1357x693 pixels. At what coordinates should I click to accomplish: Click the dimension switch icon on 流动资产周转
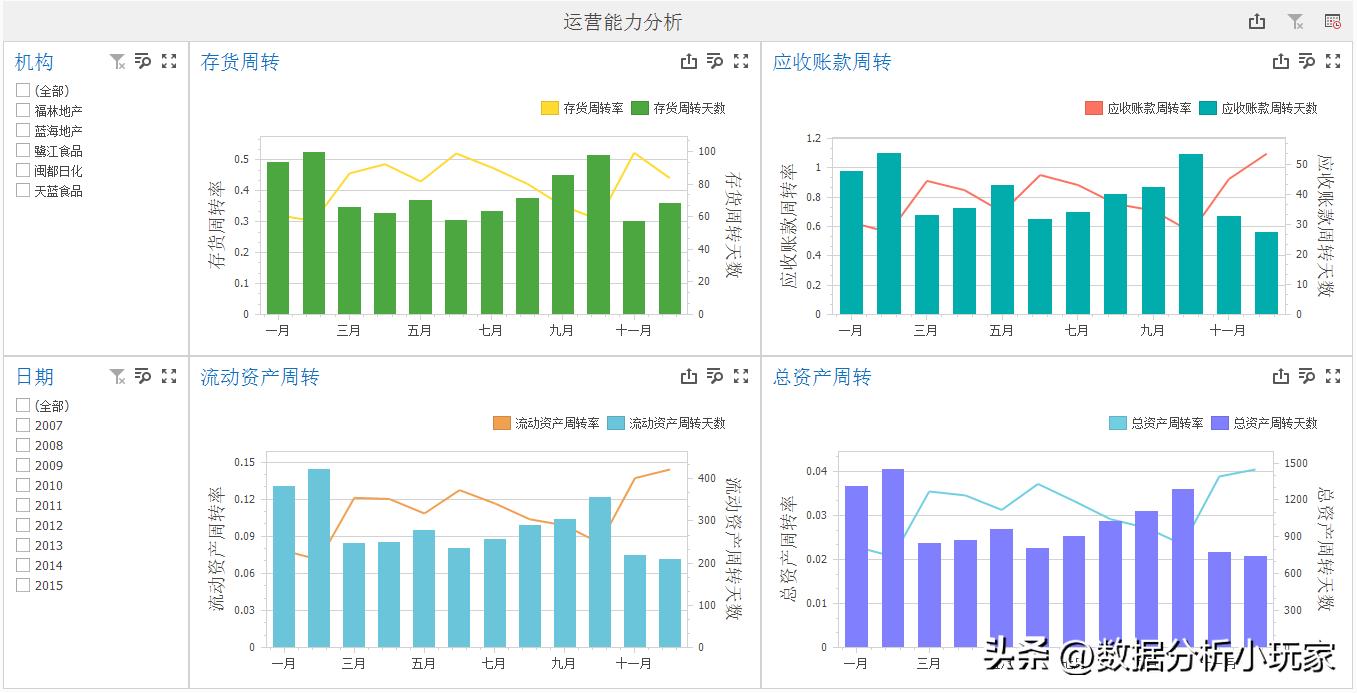click(714, 376)
